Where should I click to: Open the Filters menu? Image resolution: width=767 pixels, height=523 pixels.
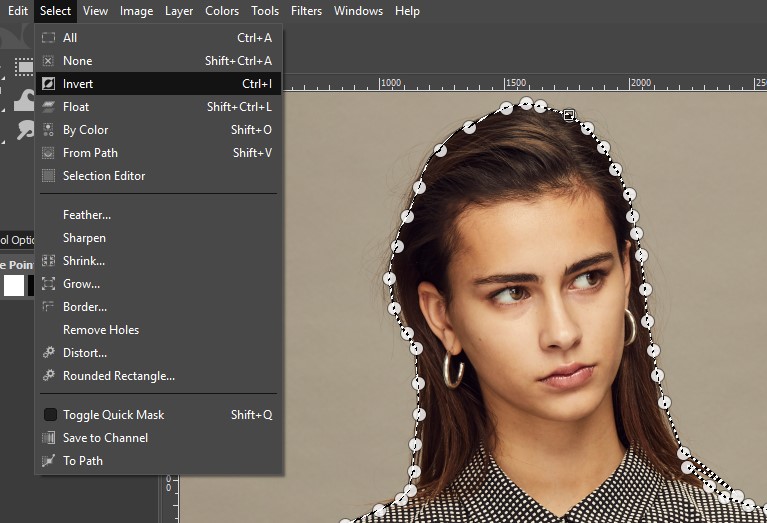coord(306,11)
